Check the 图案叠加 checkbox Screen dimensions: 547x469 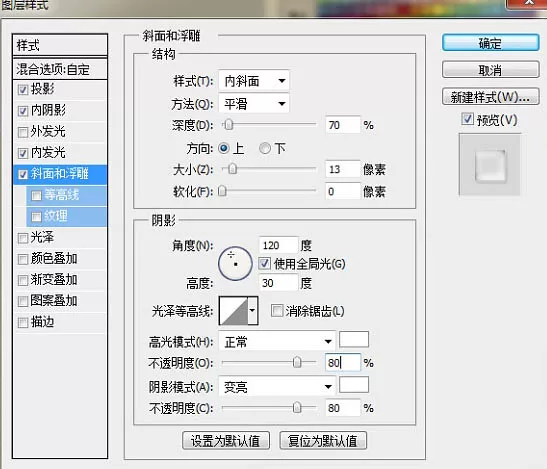(x=23, y=301)
